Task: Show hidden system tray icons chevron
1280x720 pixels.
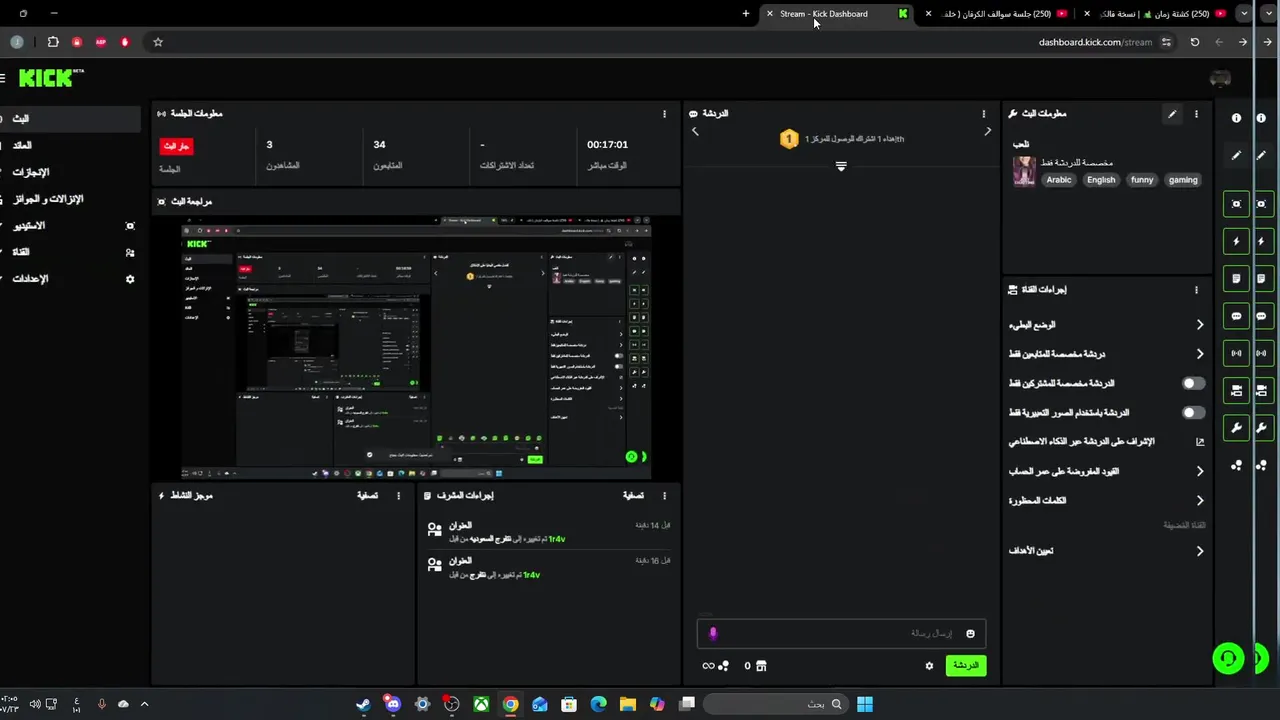Action: [144, 704]
